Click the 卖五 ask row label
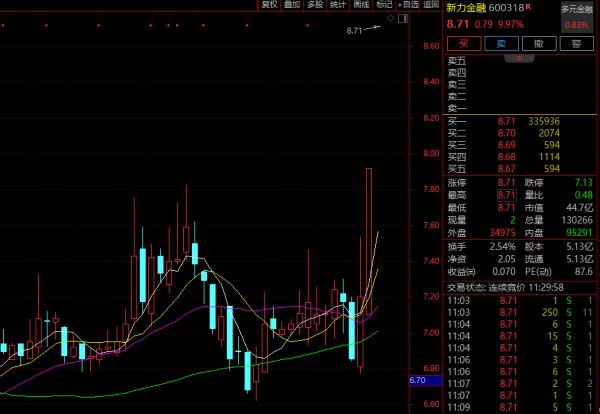This screenshot has height=414, width=600. 457,61
